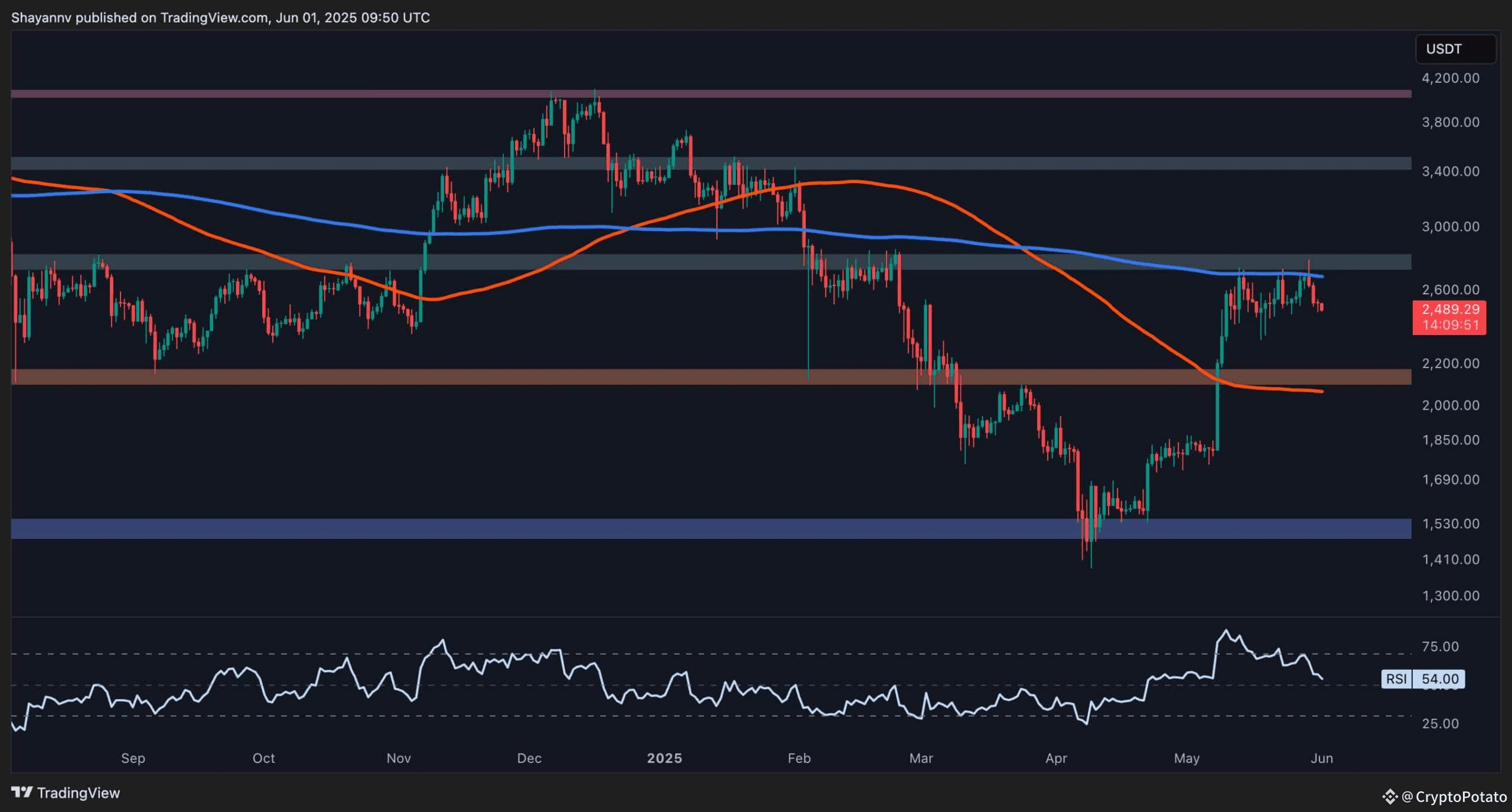The height and width of the screenshot is (812, 1512).
Task: Click the RSI indicator label
Action: click(1398, 678)
